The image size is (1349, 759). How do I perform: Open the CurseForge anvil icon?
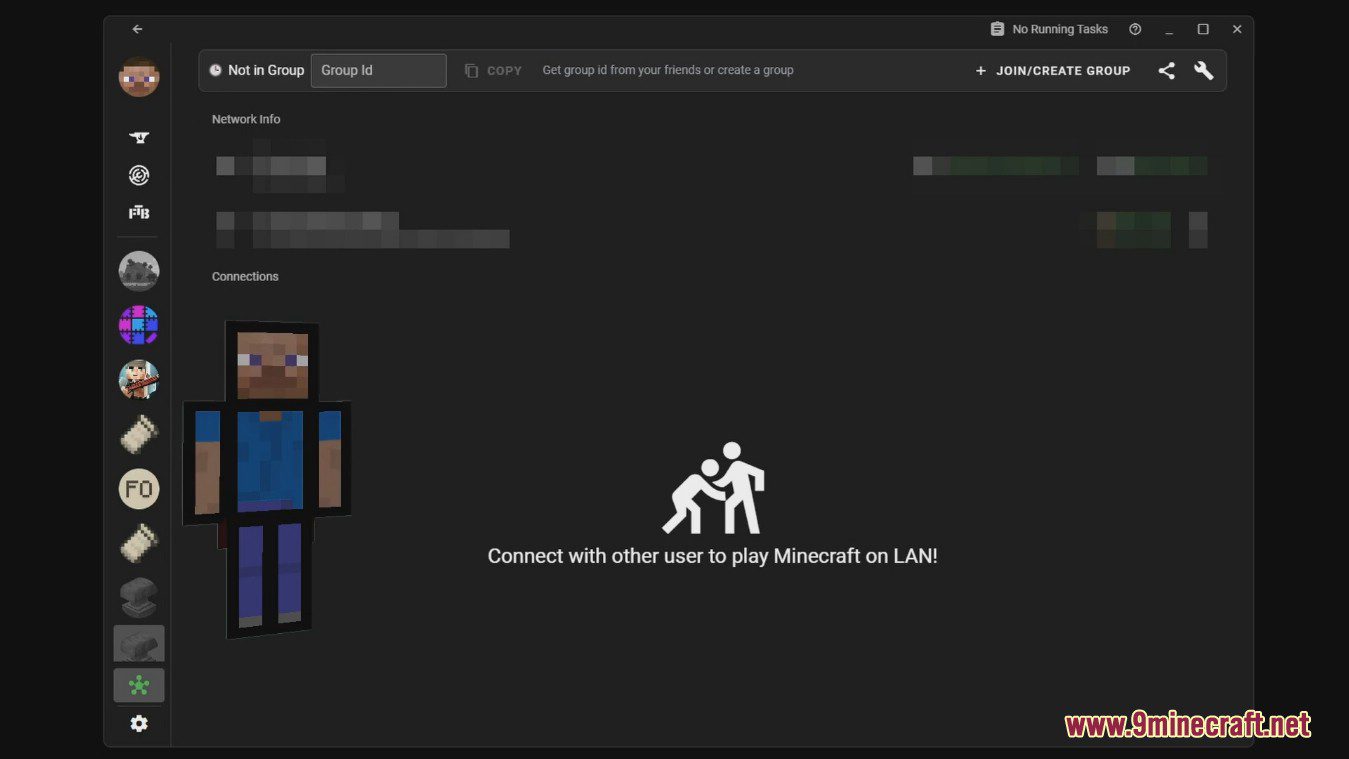(139, 138)
